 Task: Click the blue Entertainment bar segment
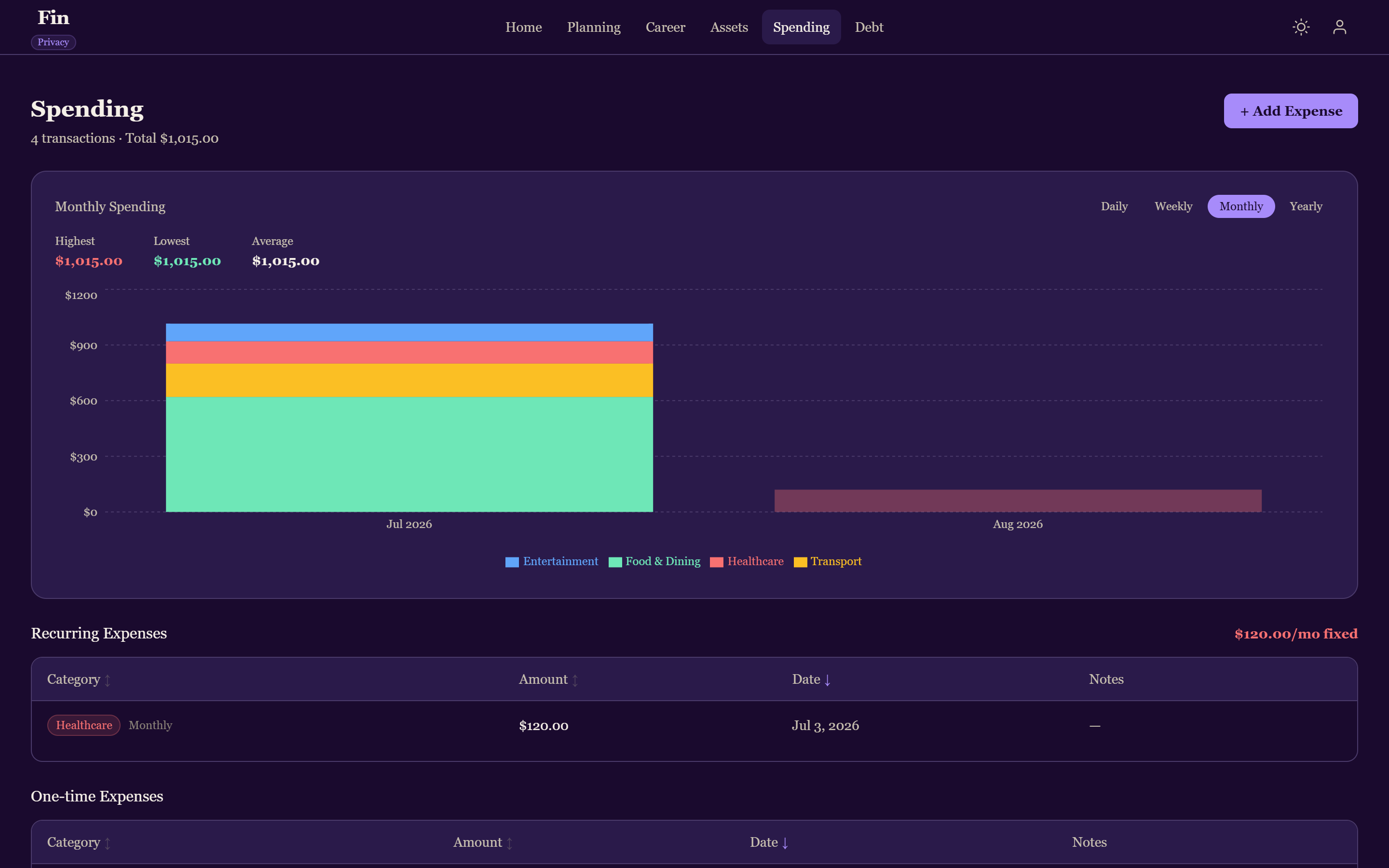[409, 332]
